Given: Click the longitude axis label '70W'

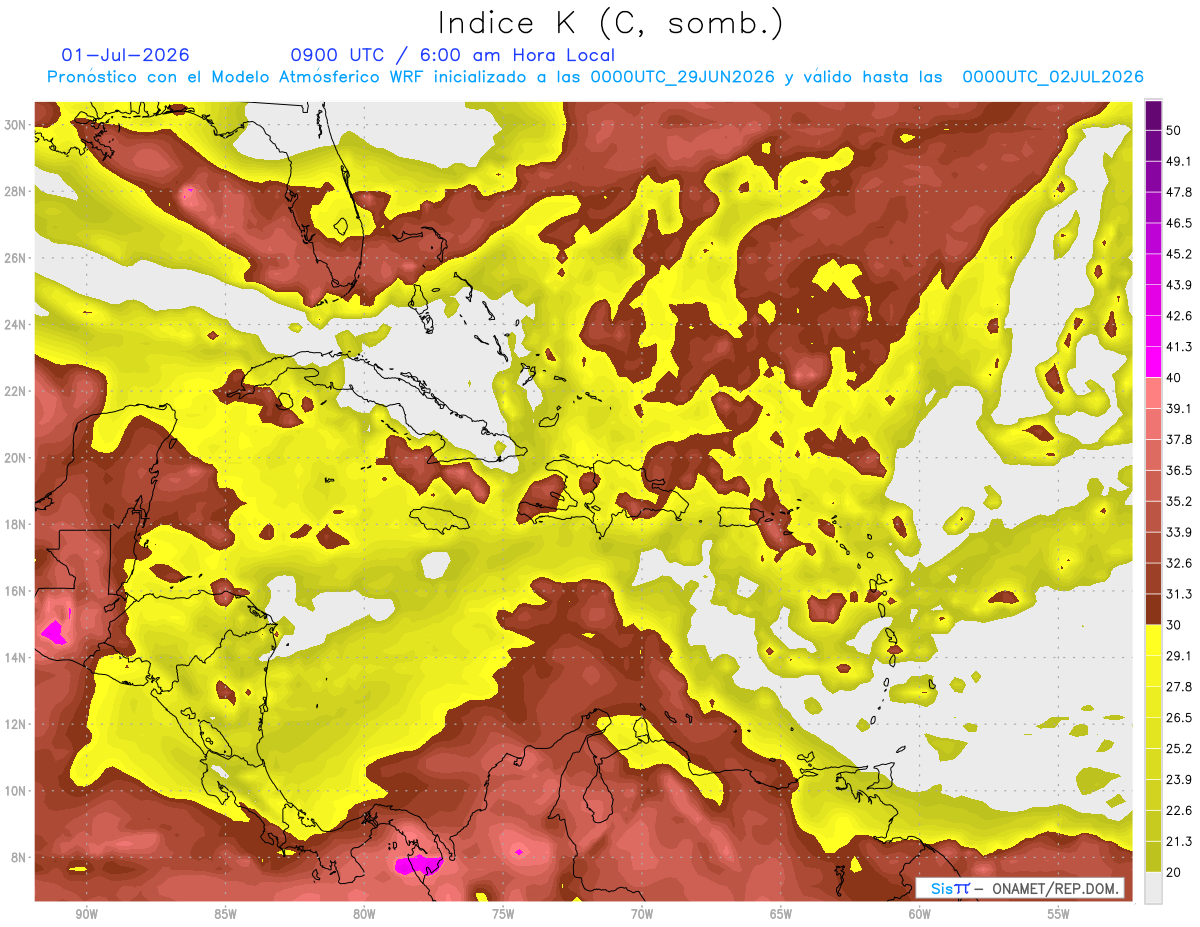Looking at the screenshot, I should click(x=642, y=914).
